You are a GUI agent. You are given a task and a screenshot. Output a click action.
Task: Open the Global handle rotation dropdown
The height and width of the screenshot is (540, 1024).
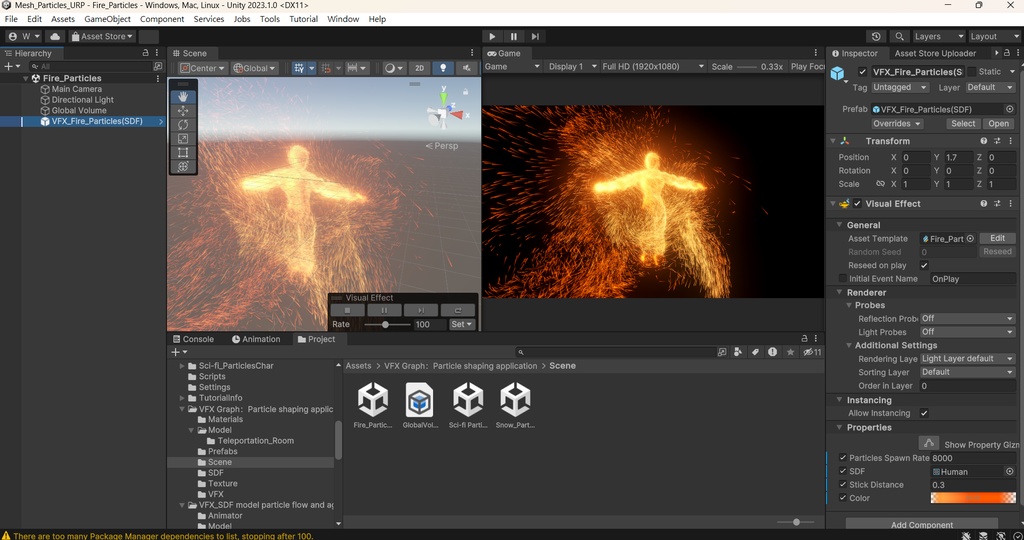pos(255,68)
